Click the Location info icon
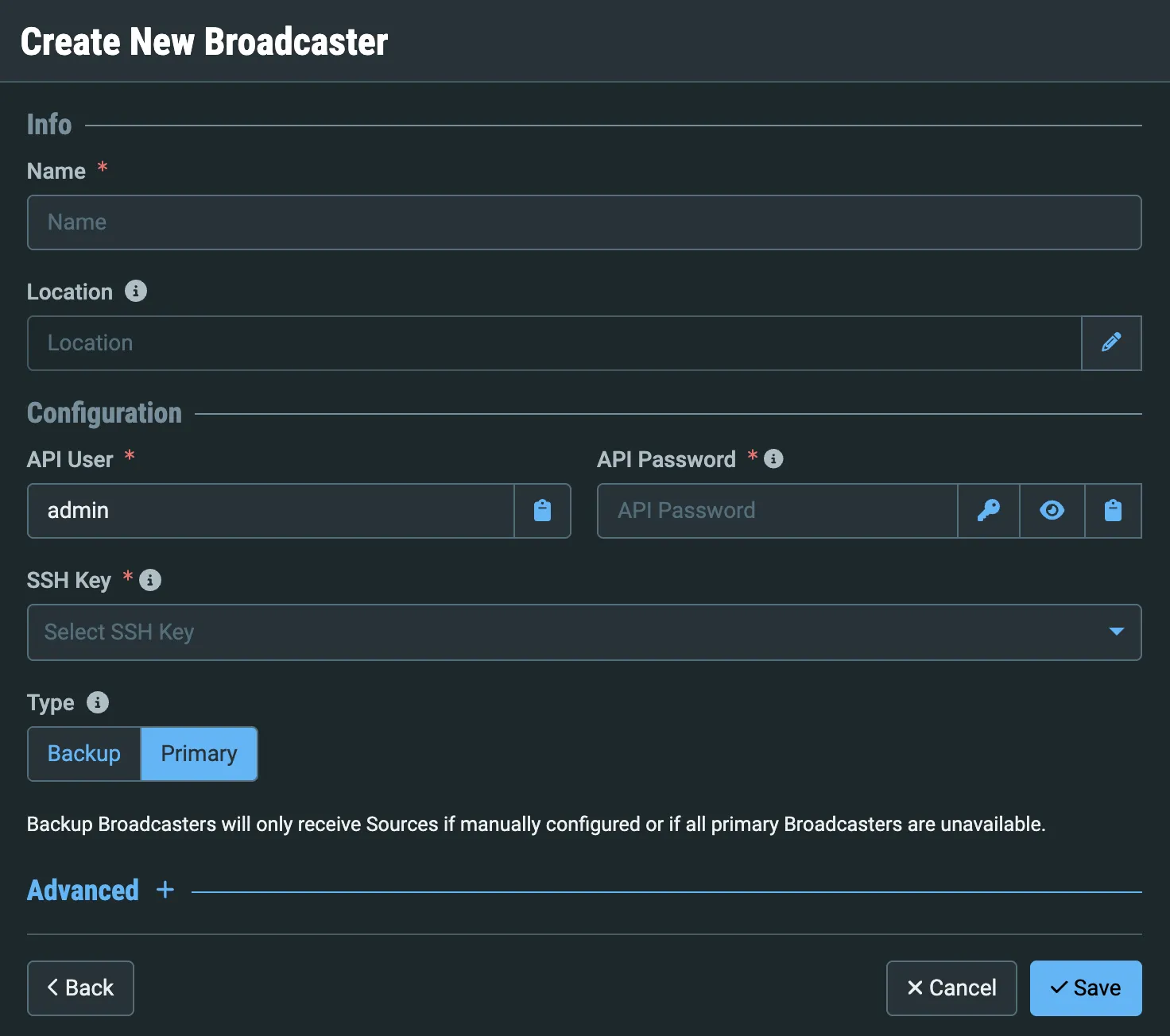Viewport: 1170px width, 1036px height. (x=136, y=292)
